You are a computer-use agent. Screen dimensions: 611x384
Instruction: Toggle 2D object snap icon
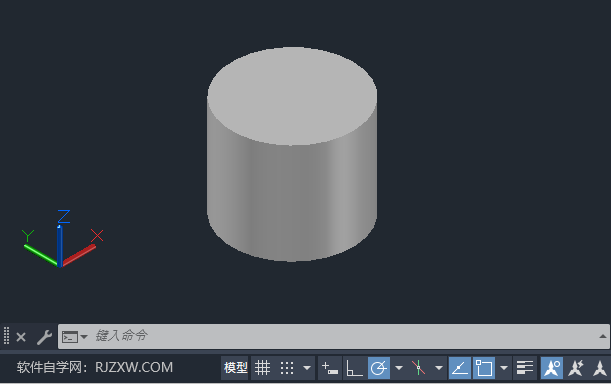pyautogui.click(x=484, y=368)
